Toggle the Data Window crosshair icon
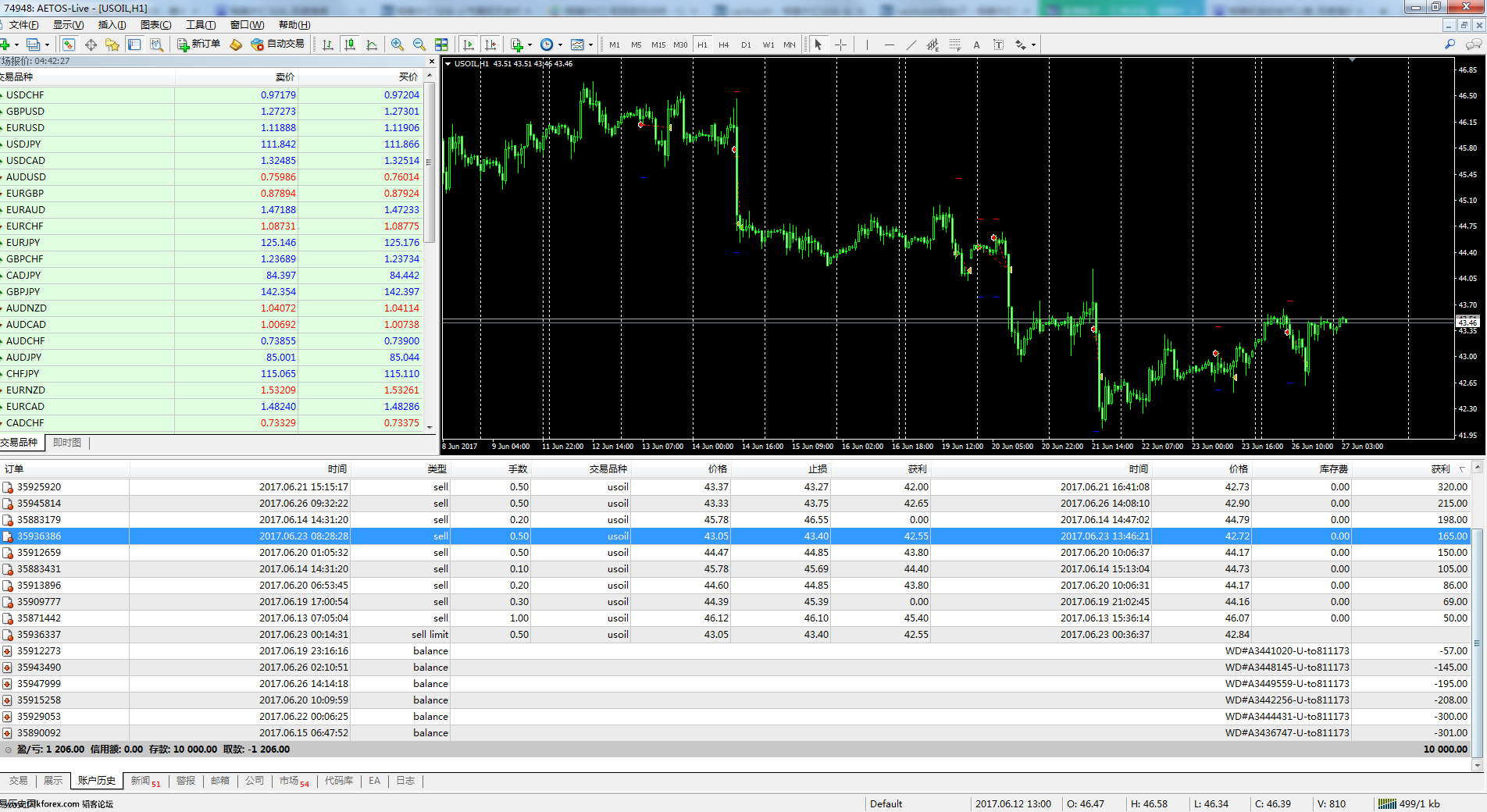This screenshot has width=1487, height=812. [x=91, y=45]
